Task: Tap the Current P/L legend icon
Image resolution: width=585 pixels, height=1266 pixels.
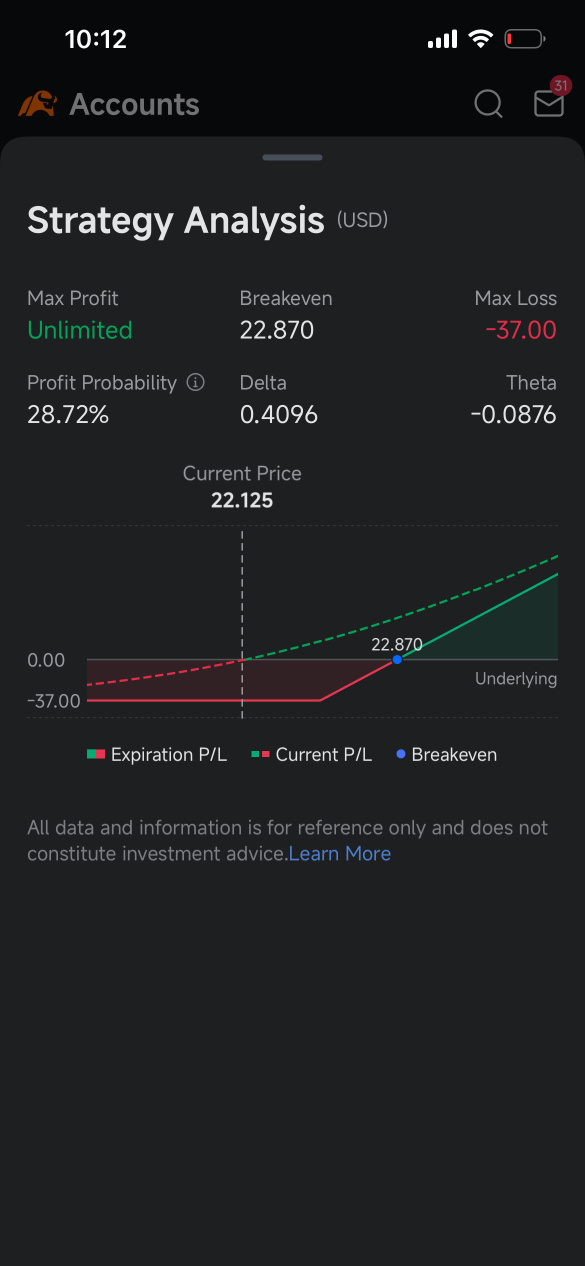Action: (x=261, y=754)
